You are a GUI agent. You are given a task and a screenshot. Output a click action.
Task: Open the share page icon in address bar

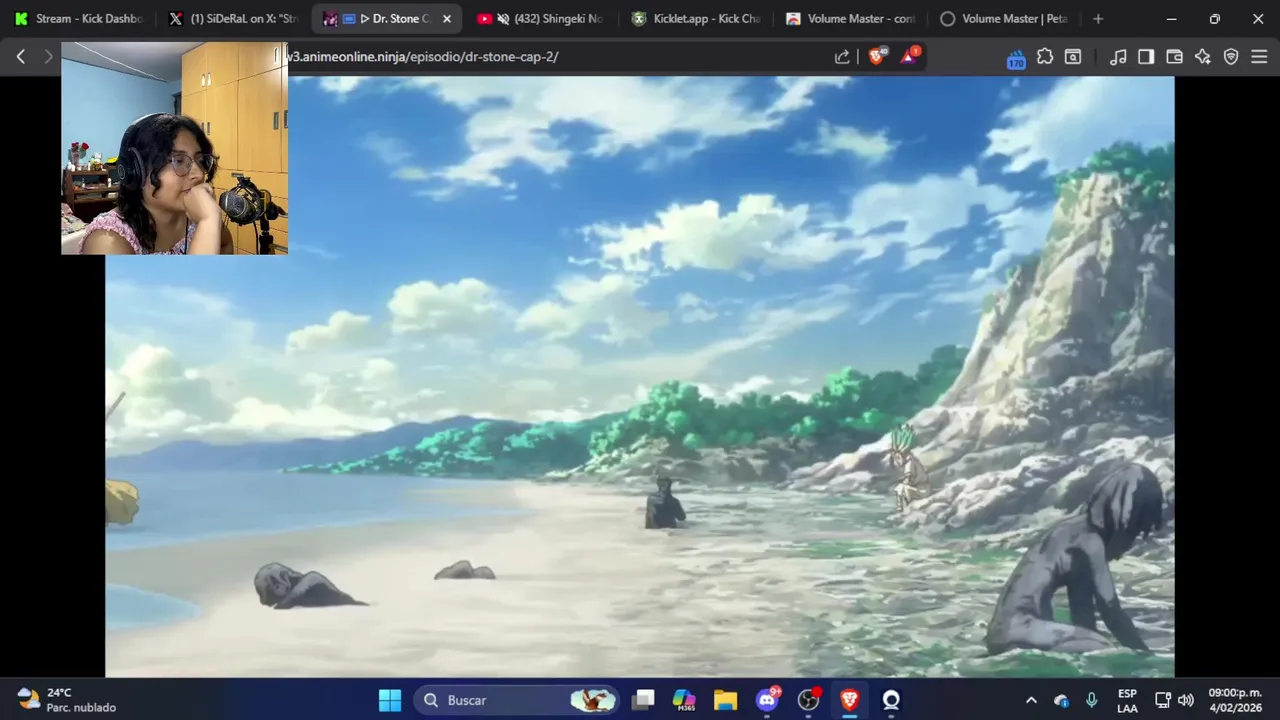tap(842, 57)
